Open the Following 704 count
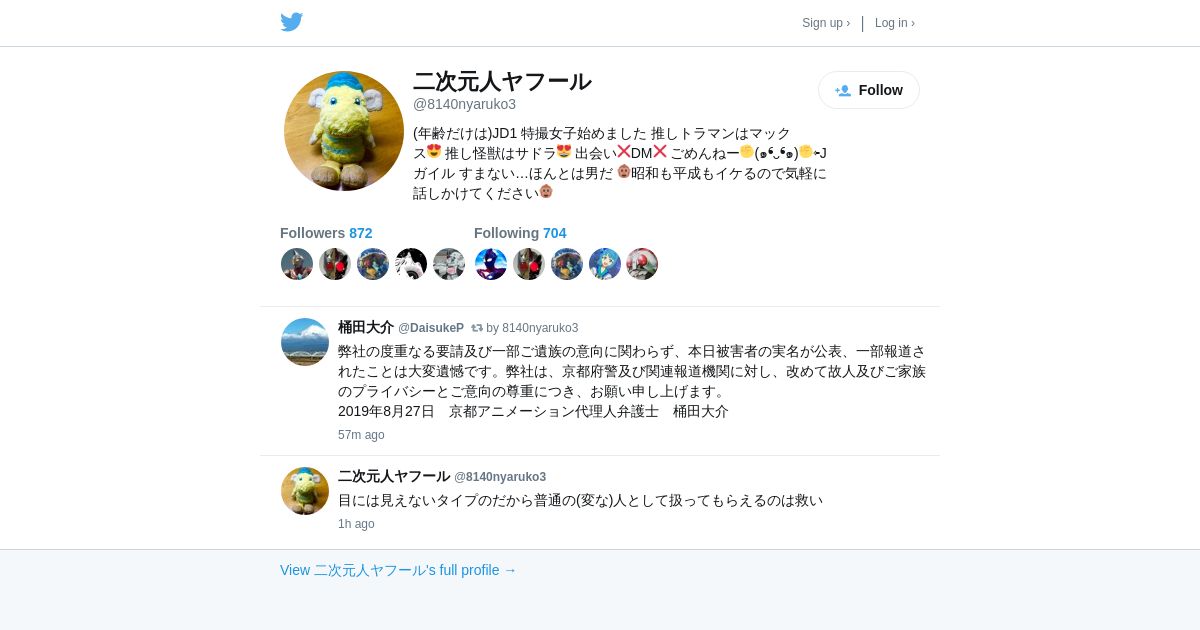Viewport: 1200px width, 630px height. (x=520, y=233)
